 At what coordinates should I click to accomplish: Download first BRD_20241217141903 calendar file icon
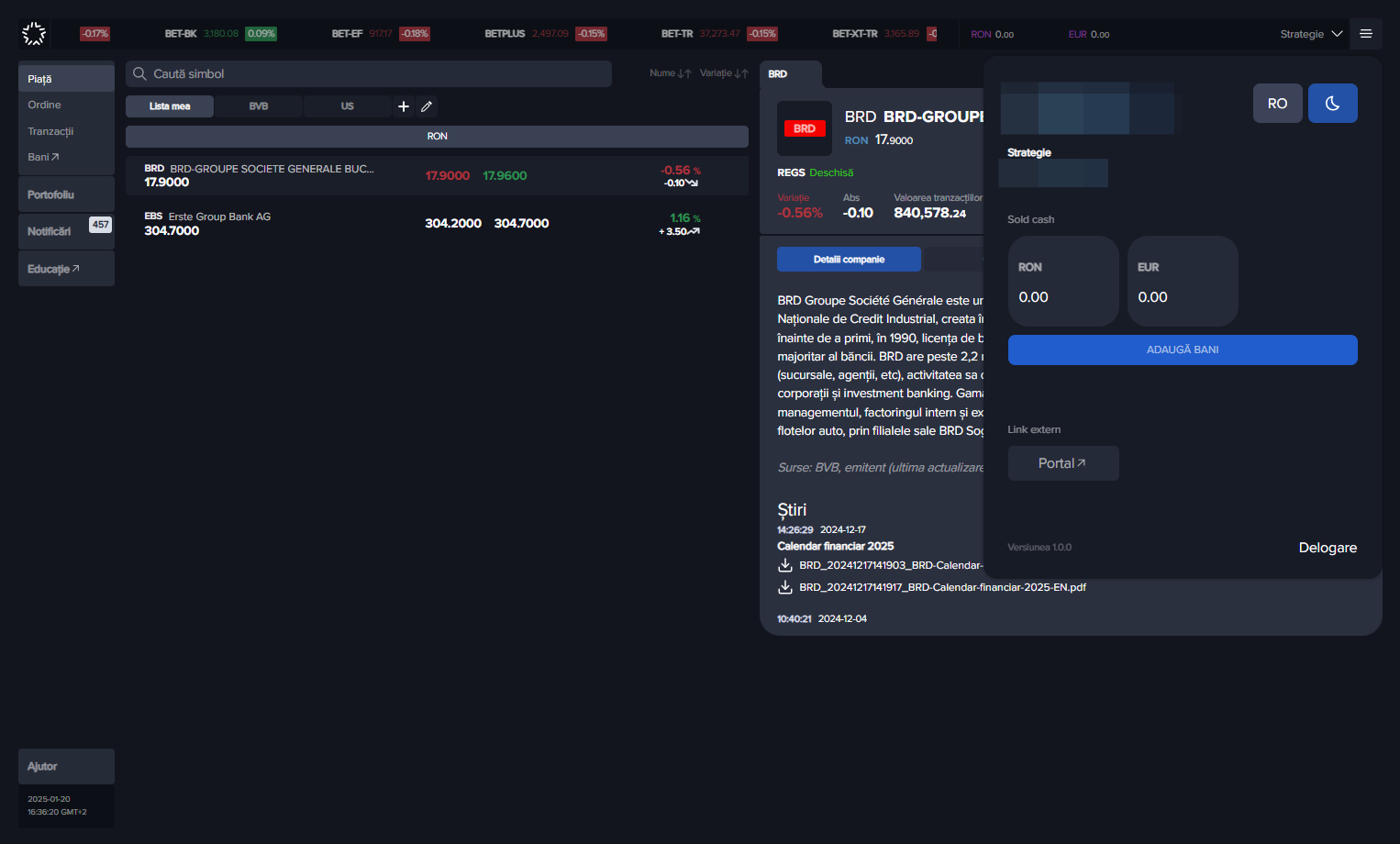785,565
